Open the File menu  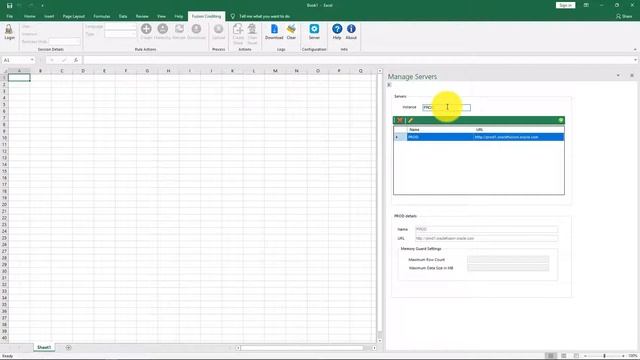(x=9, y=16)
